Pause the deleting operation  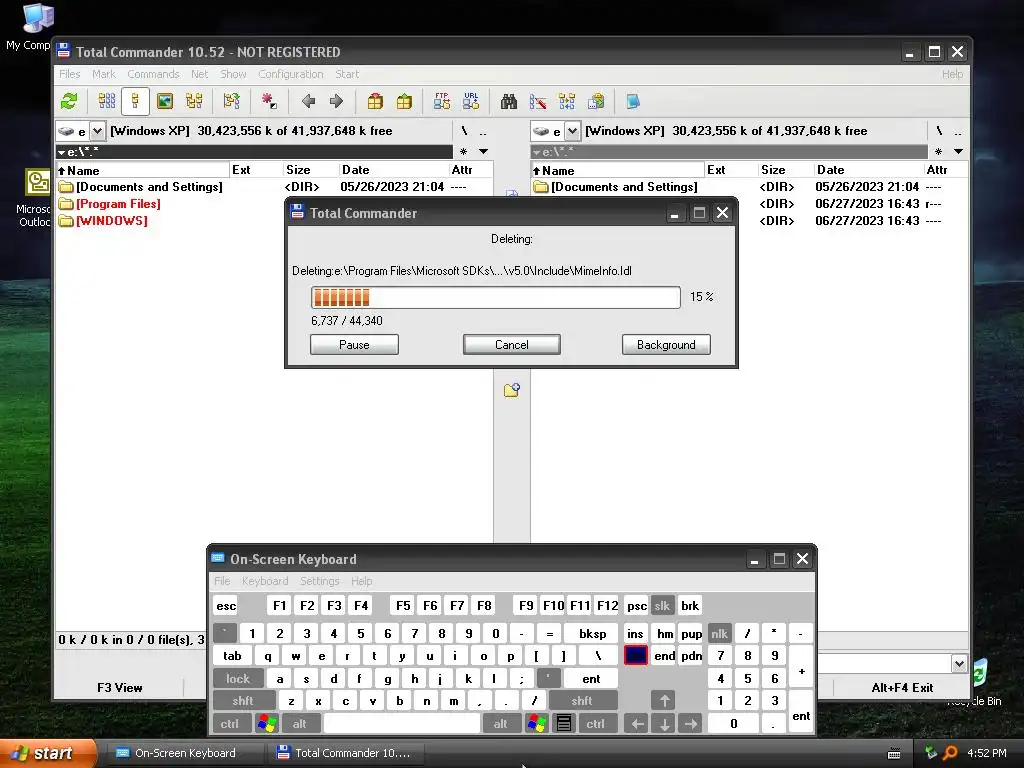(x=354, y=345)
